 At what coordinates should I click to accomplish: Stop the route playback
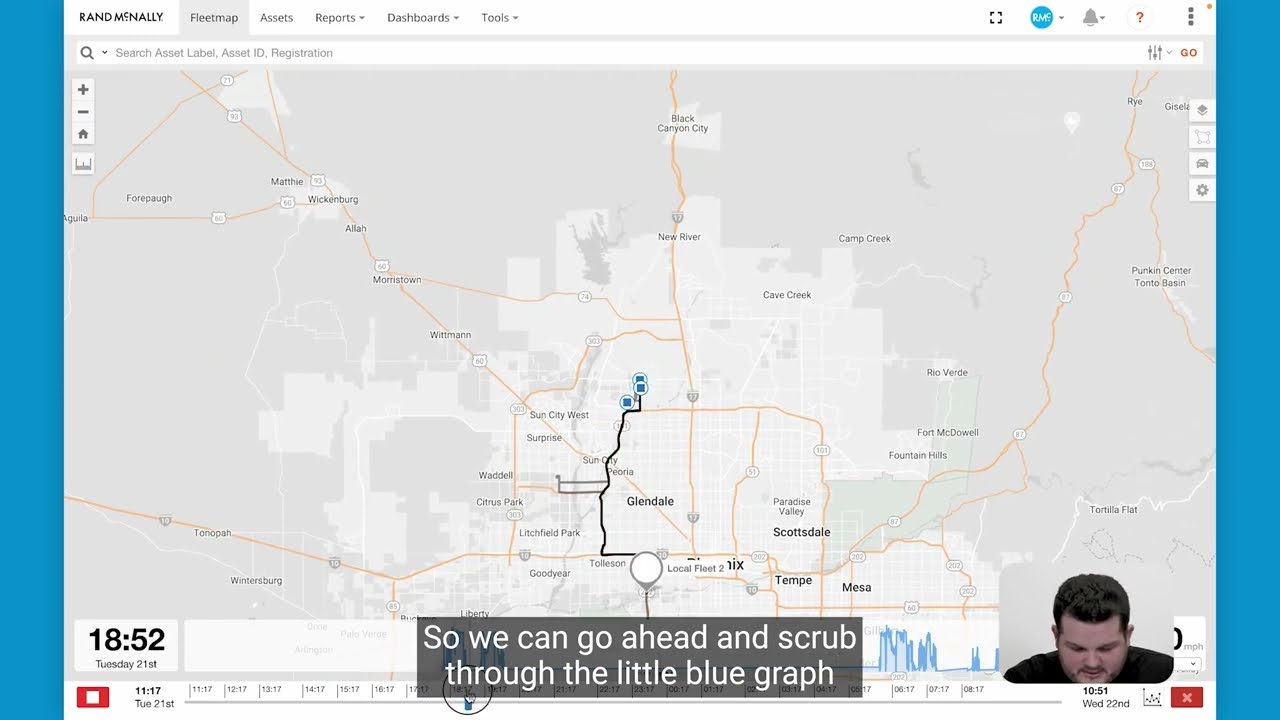(x=93, y=697)
